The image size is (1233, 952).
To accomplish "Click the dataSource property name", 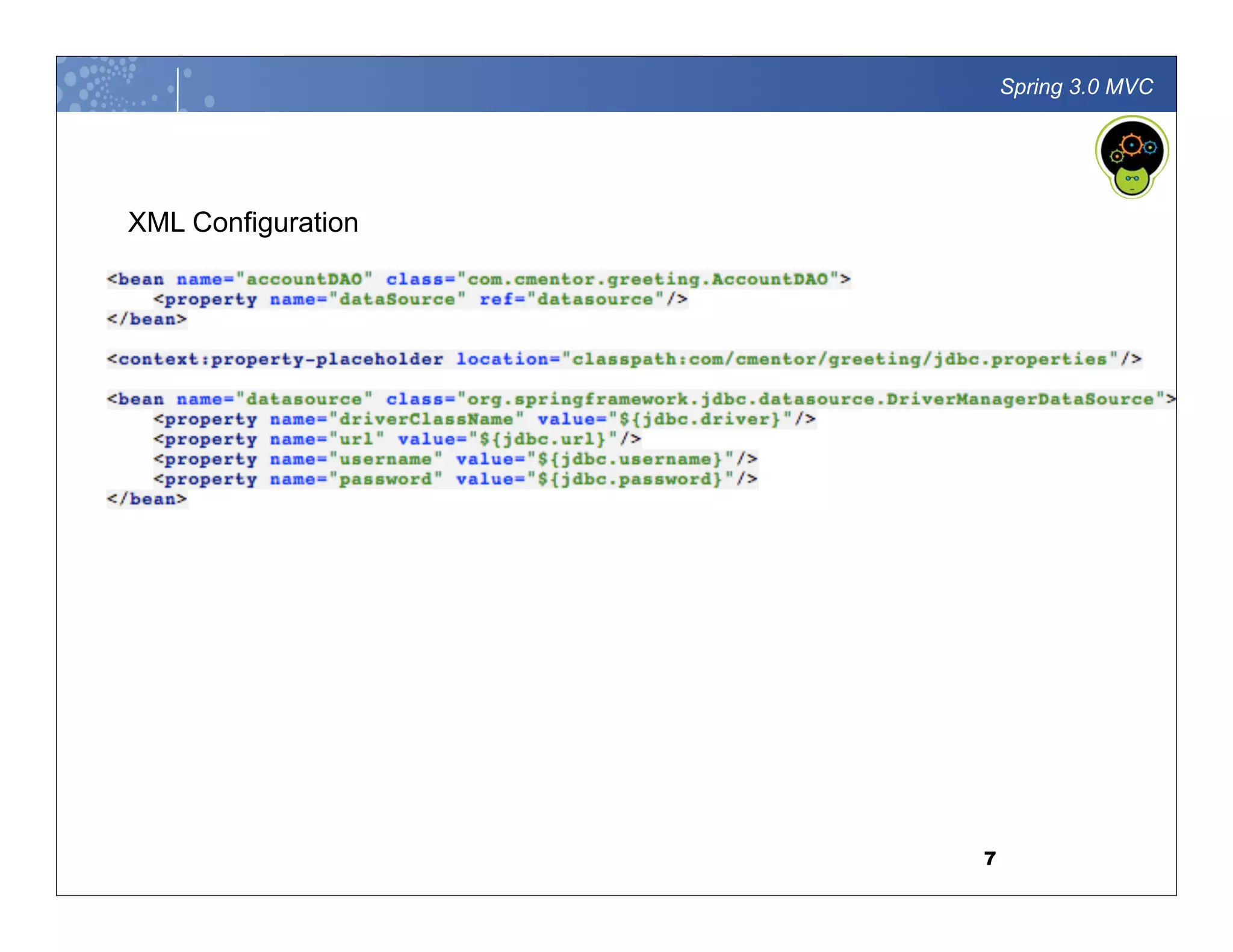I will point(397,300).
